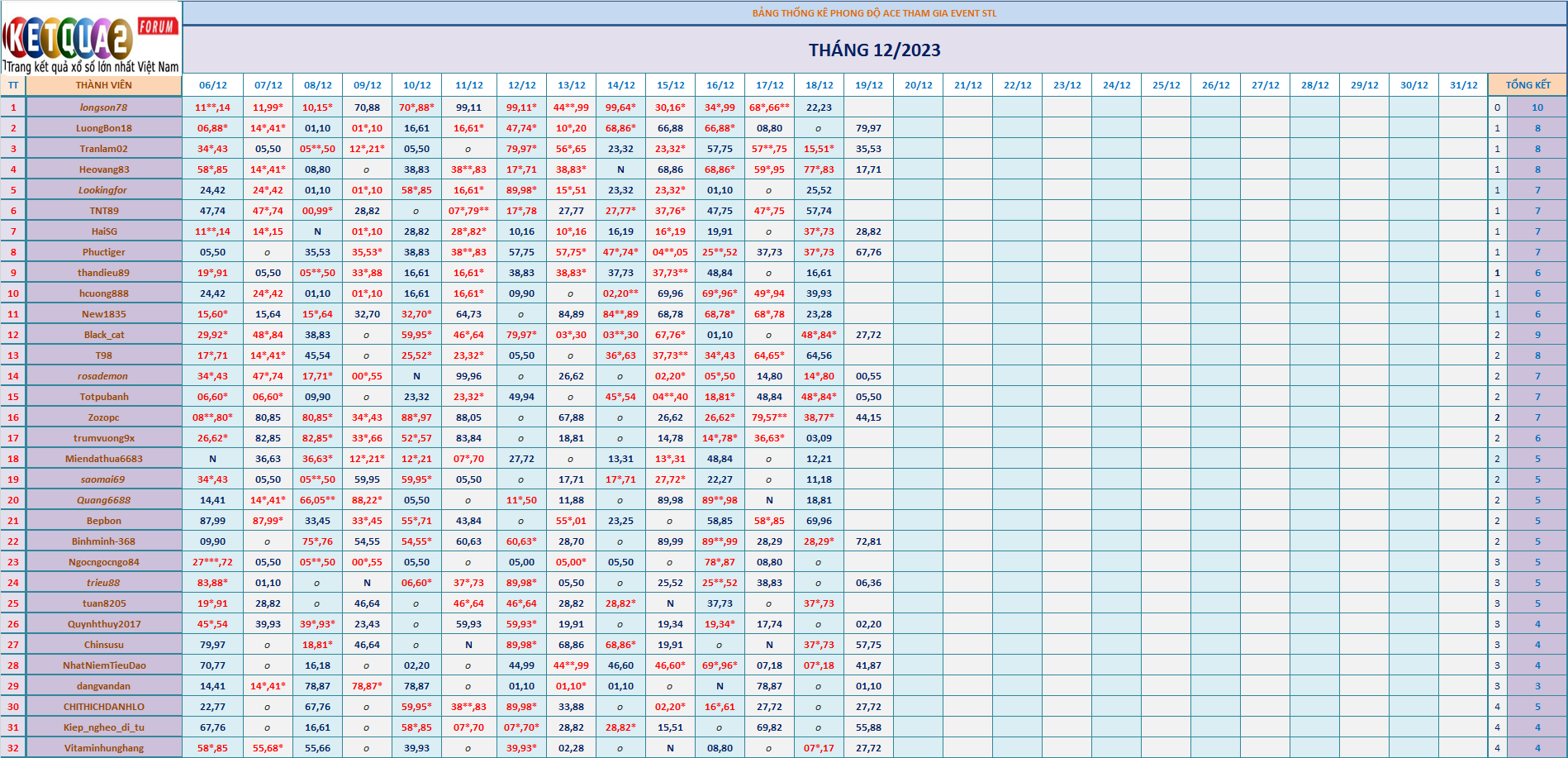Select the TỔNG KẾT header cell

(1527, 85)
